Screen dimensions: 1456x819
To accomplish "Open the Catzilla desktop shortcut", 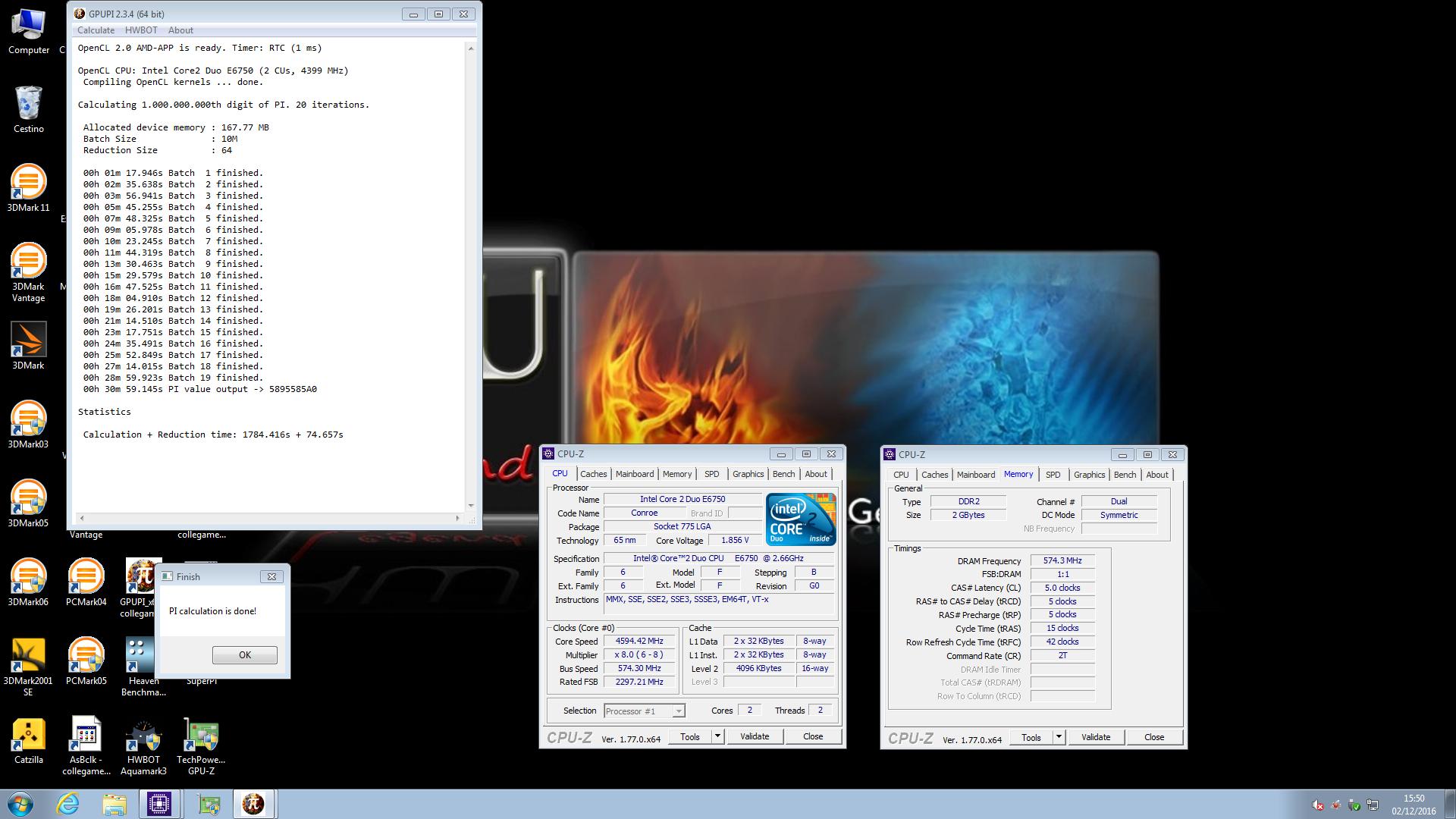I will click(x=29, y=740).
